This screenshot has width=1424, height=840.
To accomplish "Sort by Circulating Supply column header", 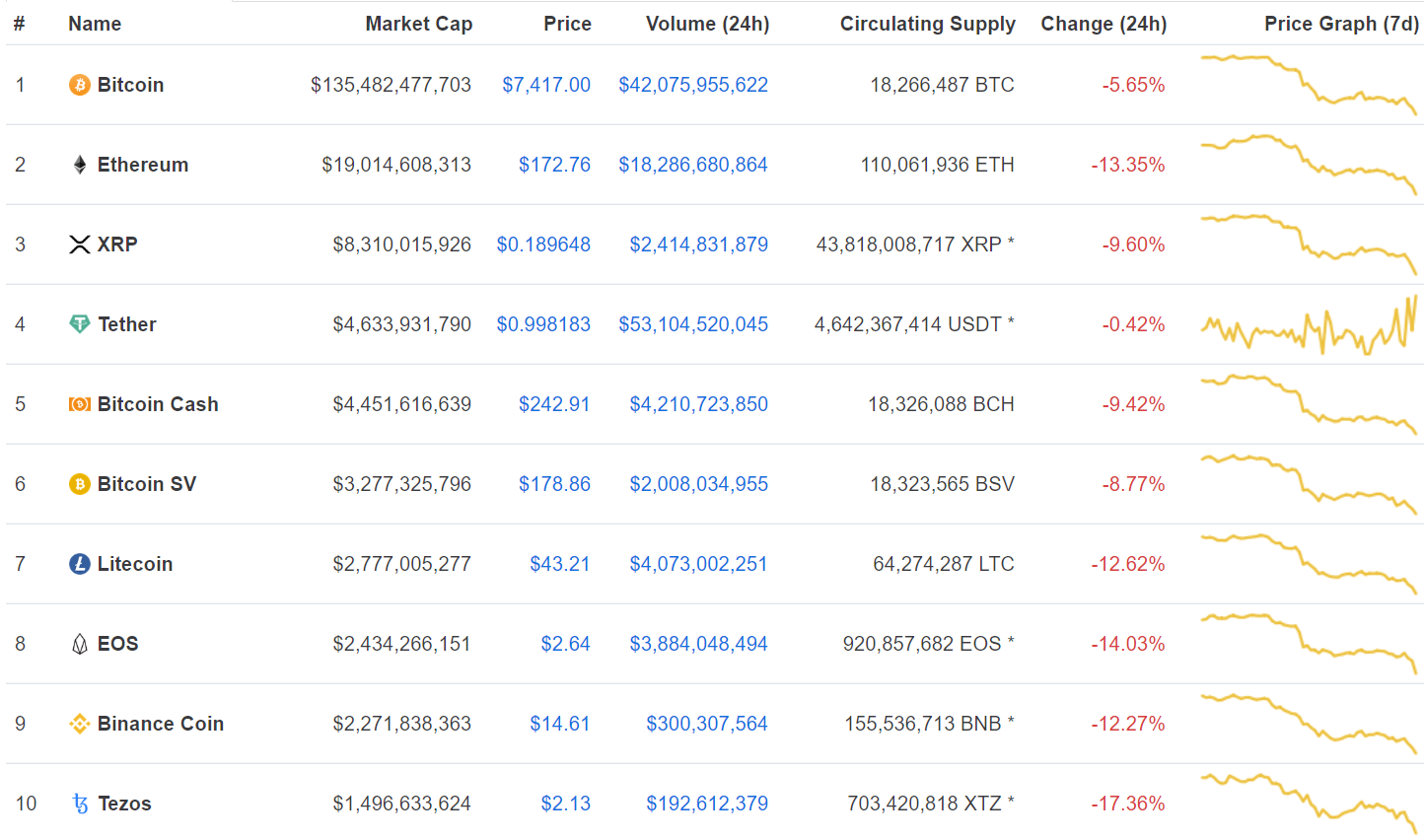I will (928, 24).
